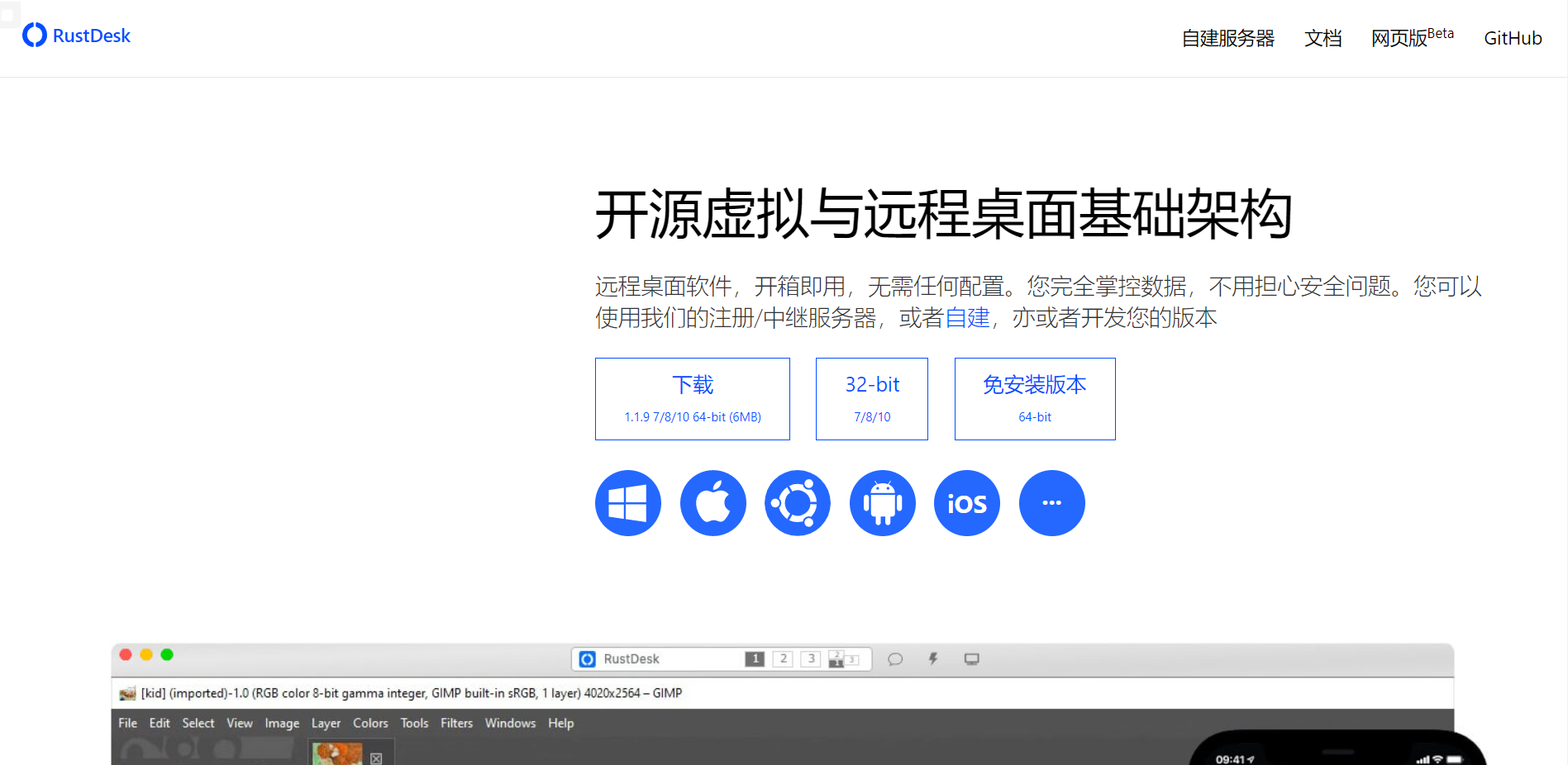Follow the 自建 hyperlink in the description
Viewport: 1568px width, 765px height.
(x=967, y=318)
